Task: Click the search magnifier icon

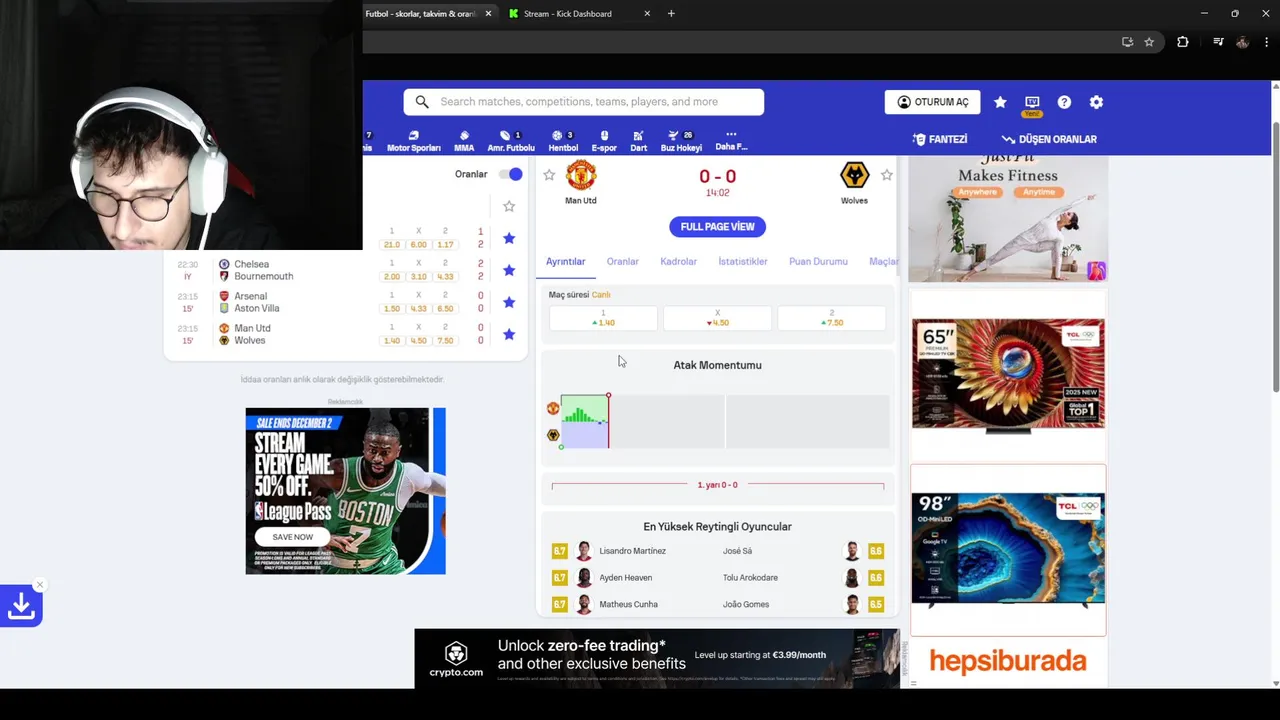Action: coord(422,102)
